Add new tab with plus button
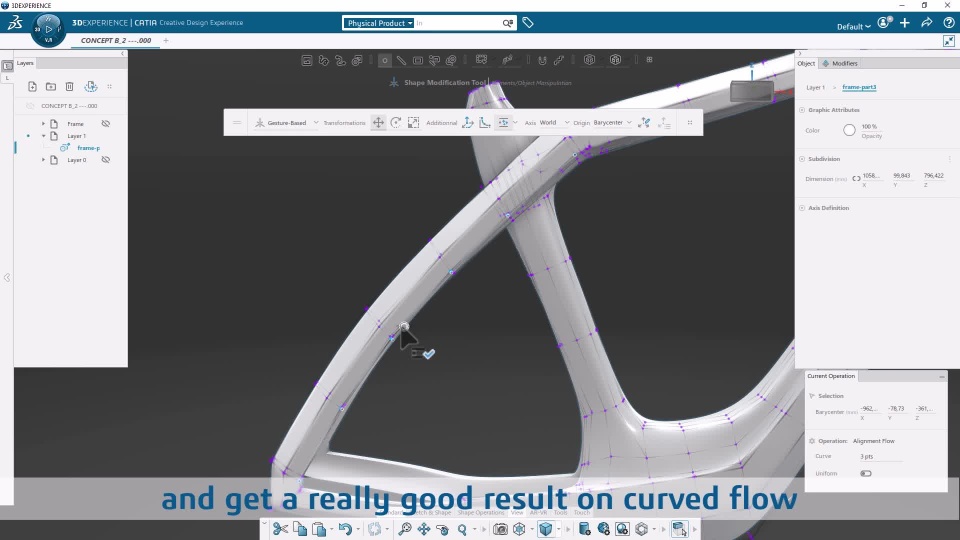The image size is (960, 540). pos(166,40)
